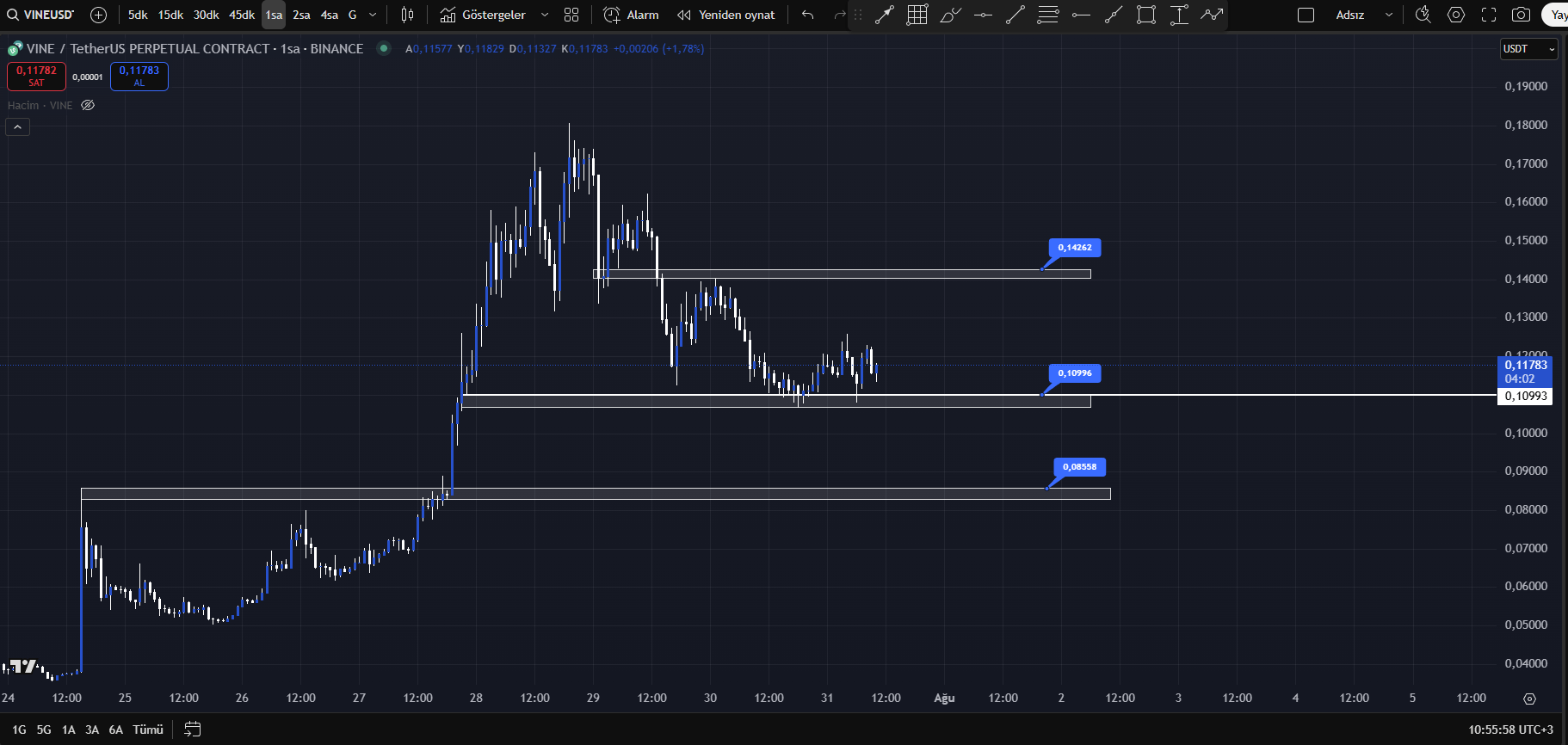The width and height of the screenshot is (1568, 745).
Task: Click the red SAT sell button
Action: [x=36, y=77]
